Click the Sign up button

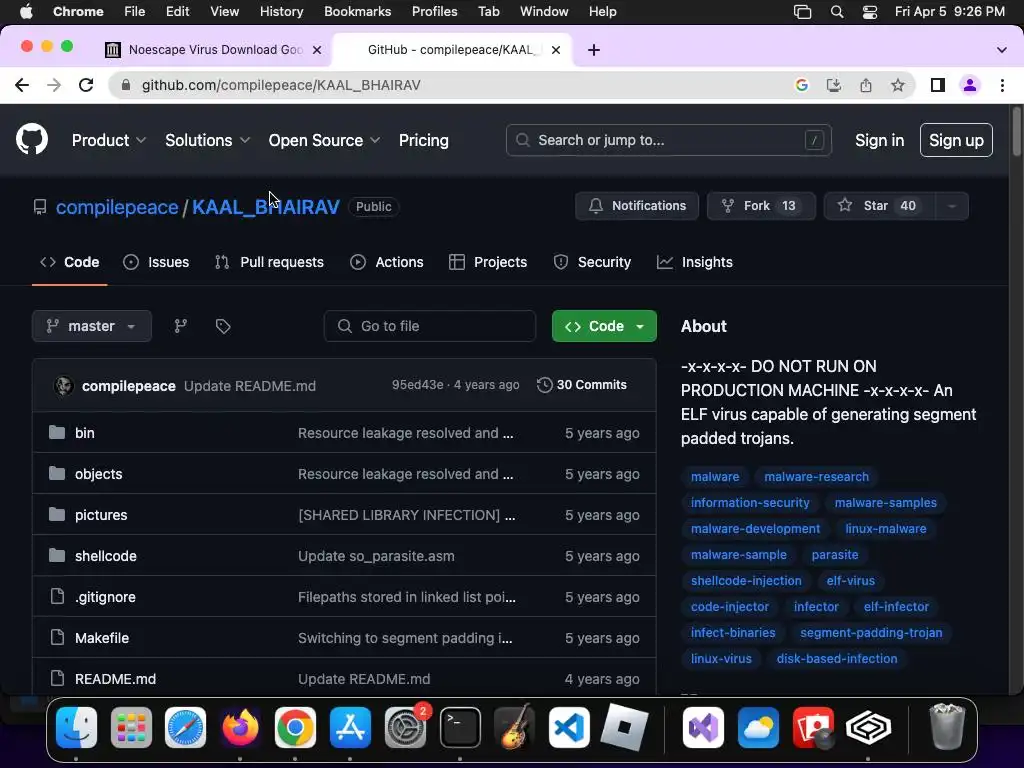pyautogui.click(x=956, y=140)
